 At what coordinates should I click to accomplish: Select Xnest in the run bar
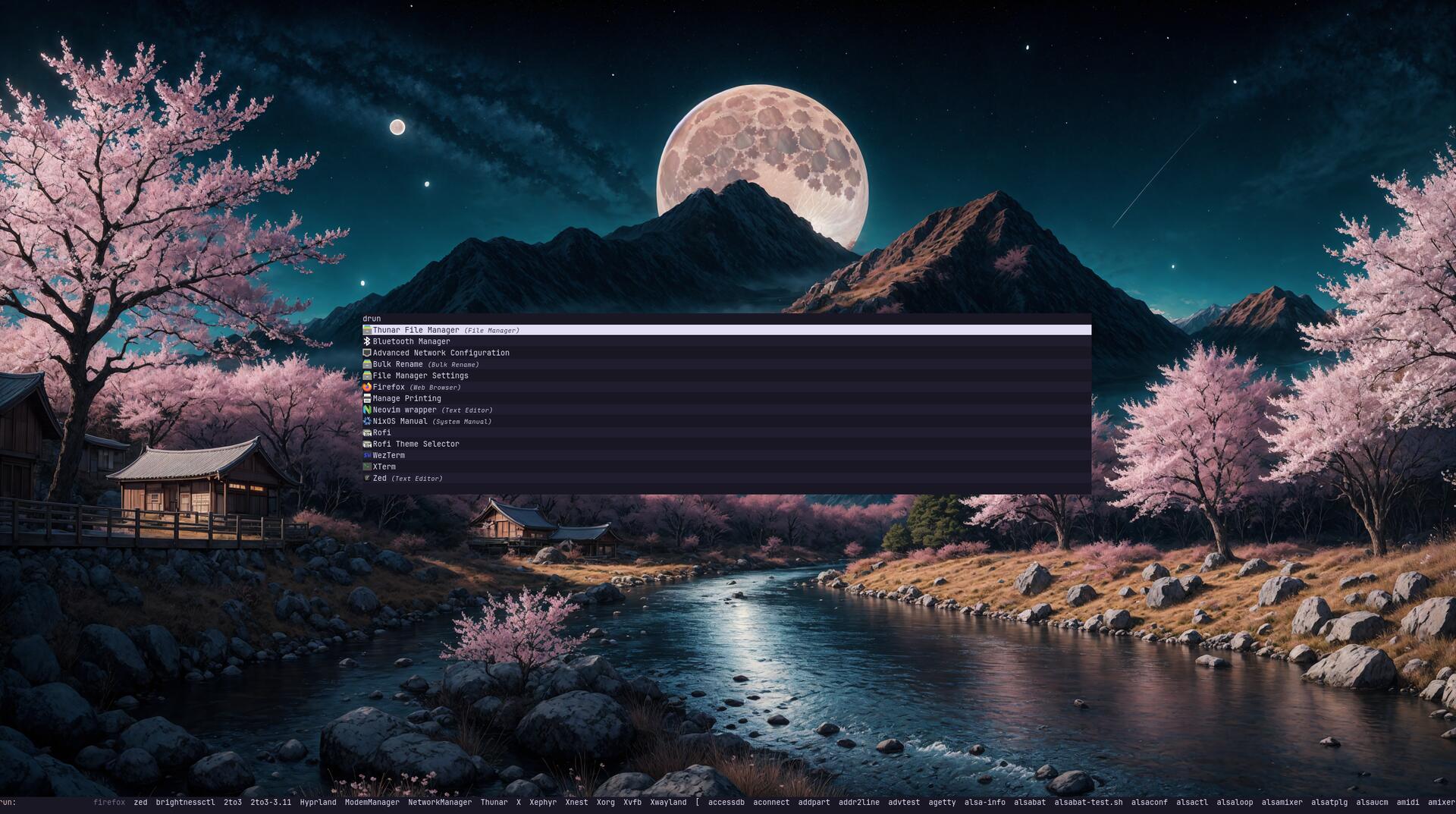coord(576,802)
